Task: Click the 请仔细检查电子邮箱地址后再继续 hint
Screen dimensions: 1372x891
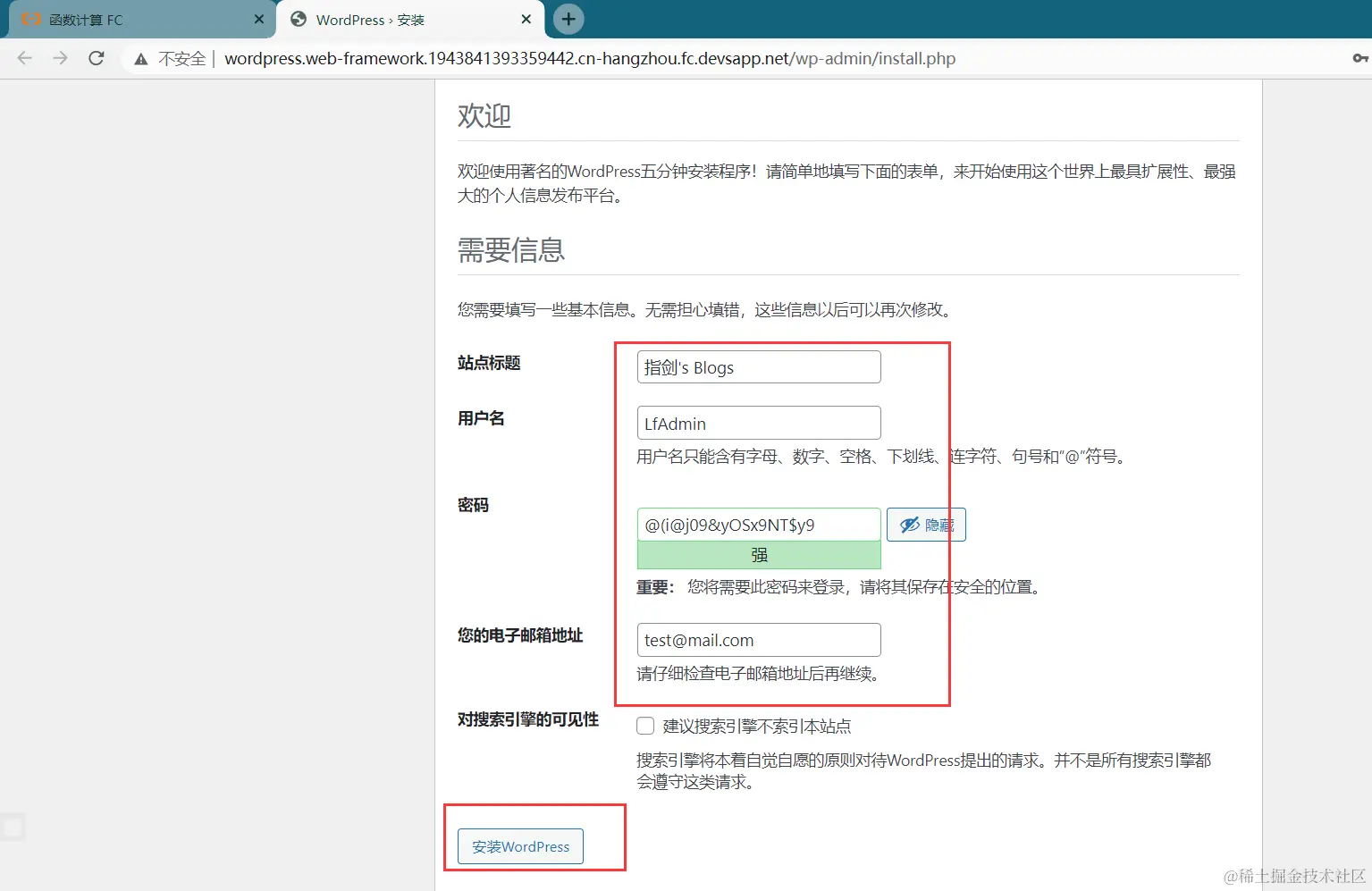Action: [760, 674]
